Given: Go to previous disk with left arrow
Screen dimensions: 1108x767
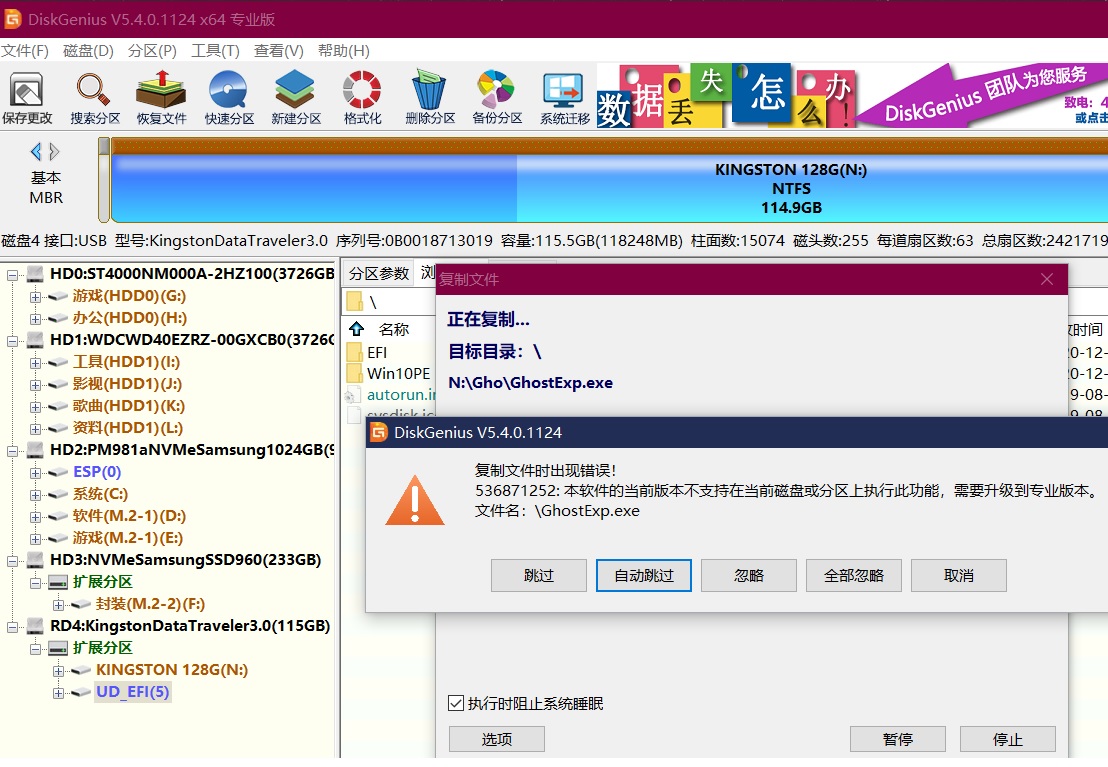Looking at the screenshot, I should 36,151.
